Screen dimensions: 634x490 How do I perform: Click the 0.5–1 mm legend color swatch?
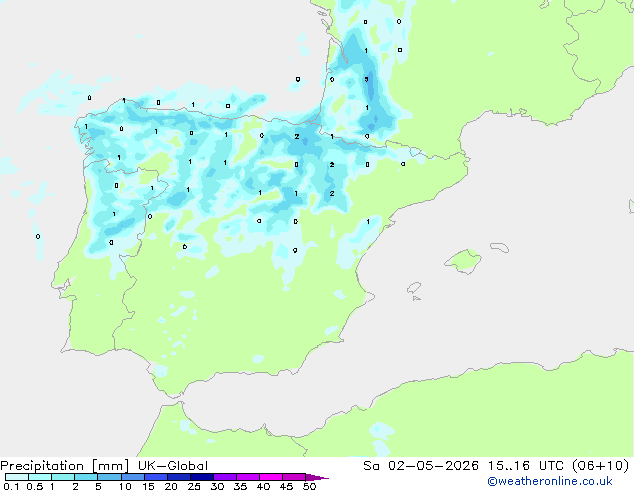pyautogui.click(x=40, y=477)
